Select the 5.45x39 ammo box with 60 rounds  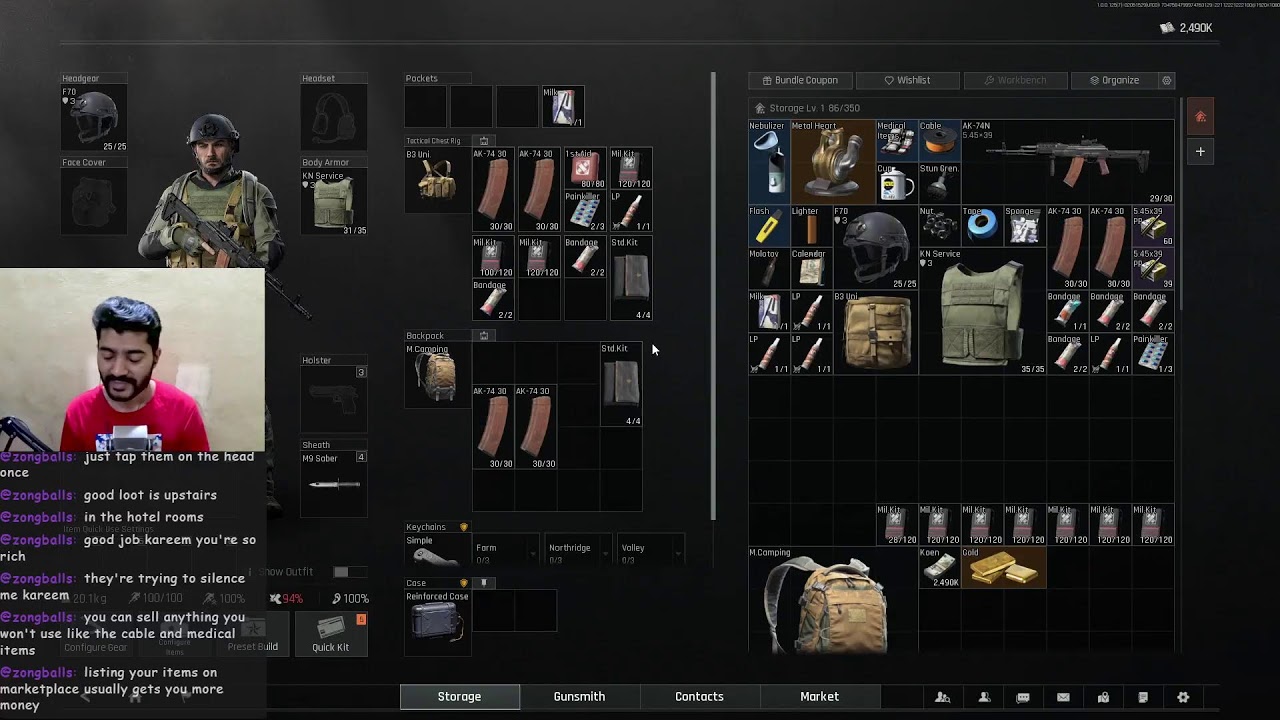(1153, 226)
